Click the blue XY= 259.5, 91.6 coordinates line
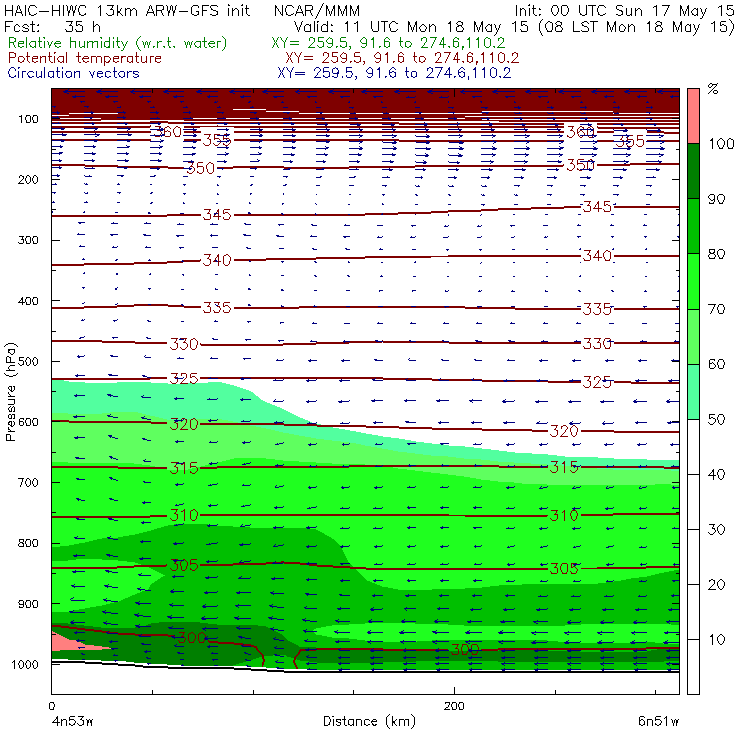 394,73
